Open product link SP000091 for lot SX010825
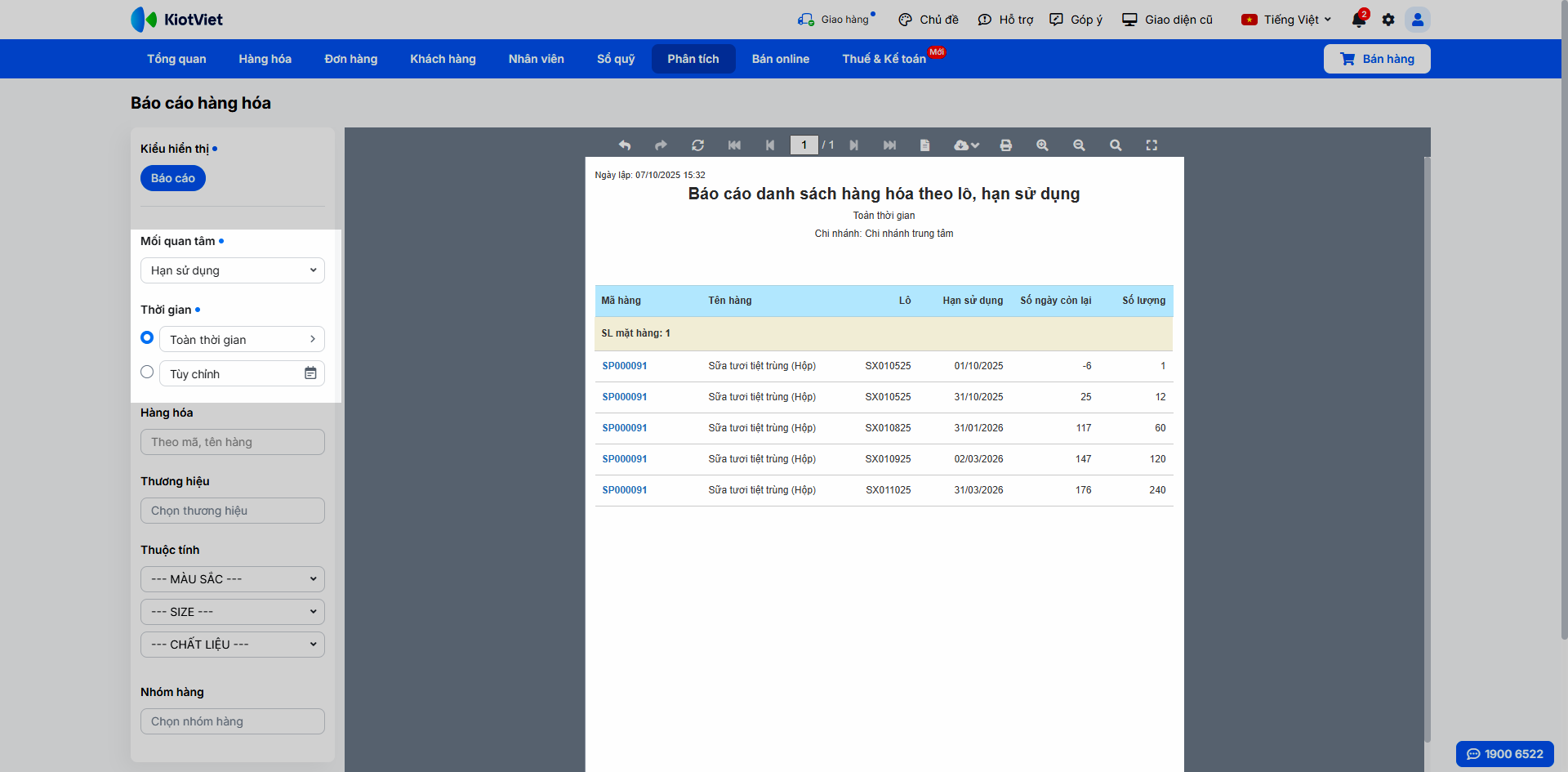The width and height of the screenshot is (1568, 772). tap(625, 428)
